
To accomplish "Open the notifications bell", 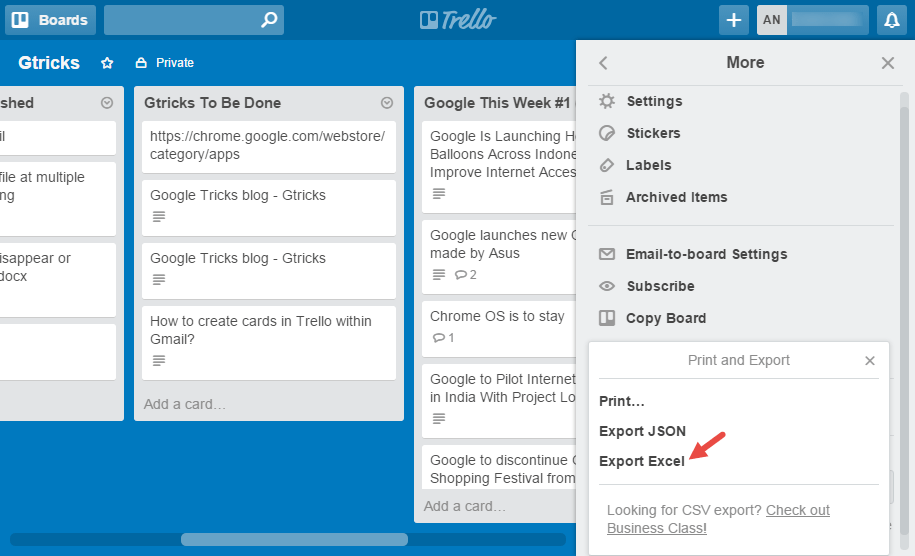I will pos(892,20).
